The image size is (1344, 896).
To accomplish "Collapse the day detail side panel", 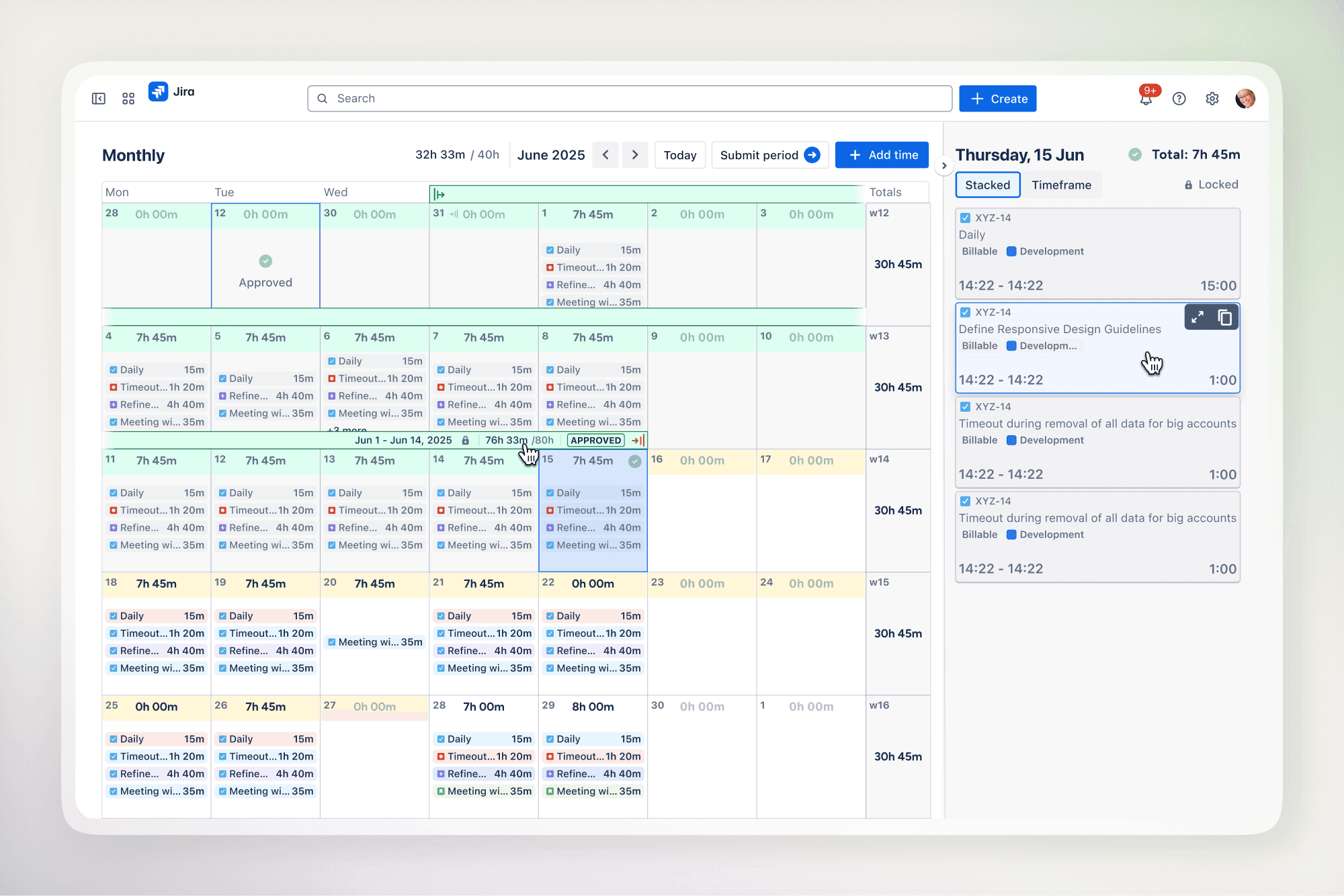I will tap(944, 166).
